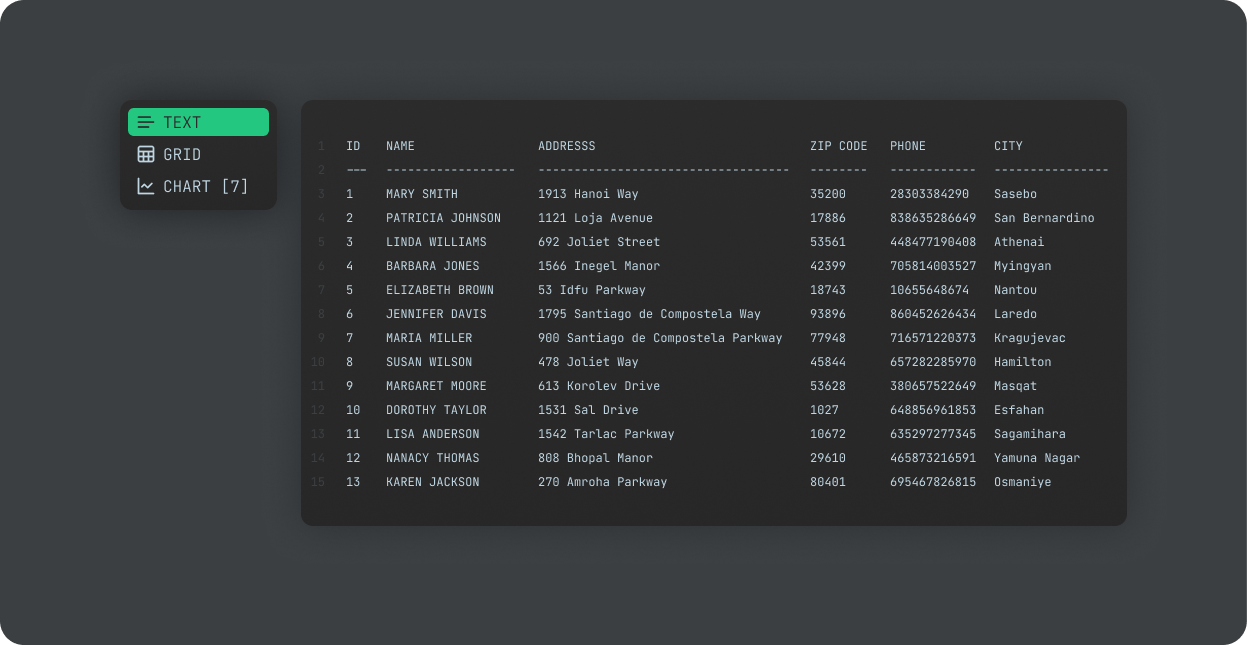
Task: Click the ZIP CODE column header
Action: coord(838,145)
